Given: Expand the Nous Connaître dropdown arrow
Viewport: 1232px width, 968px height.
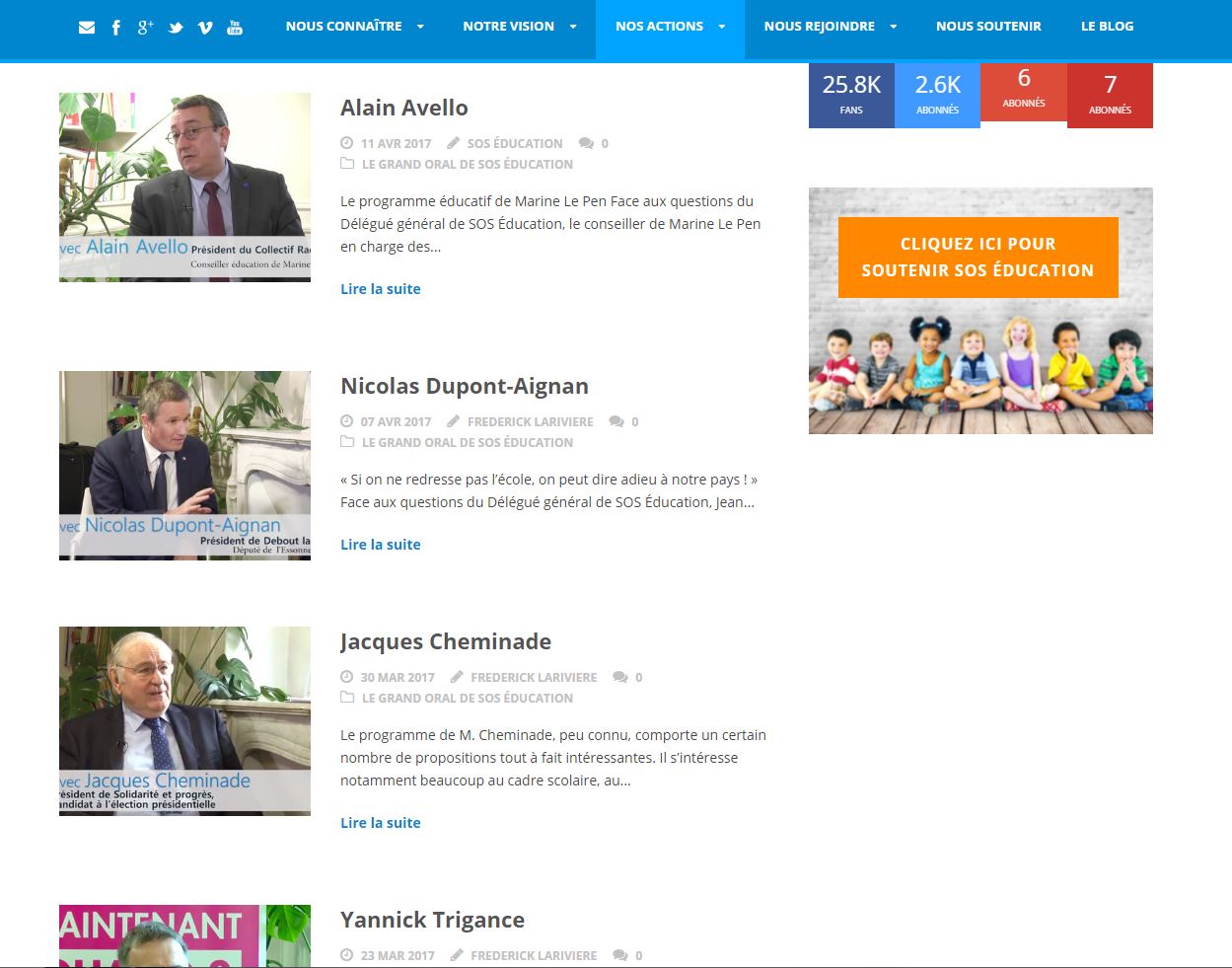Looking at the screenshot, I should [x=420, y=27].
